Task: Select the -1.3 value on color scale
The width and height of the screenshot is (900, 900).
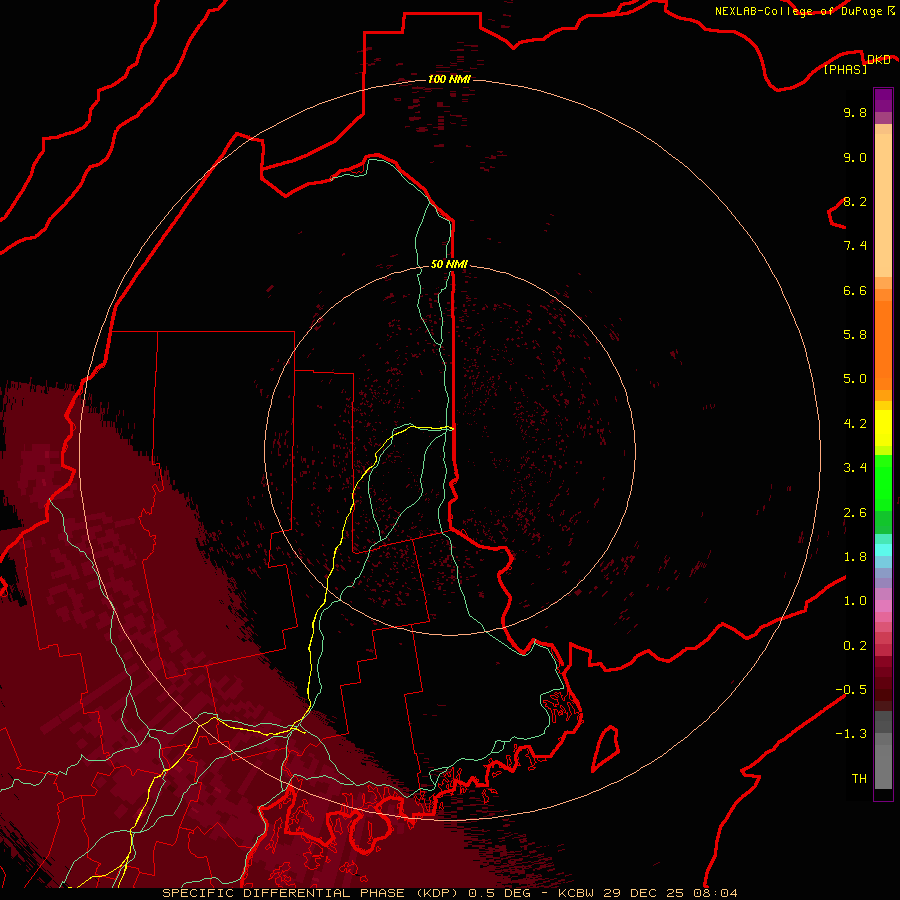Action: click(x=851, y=734)
